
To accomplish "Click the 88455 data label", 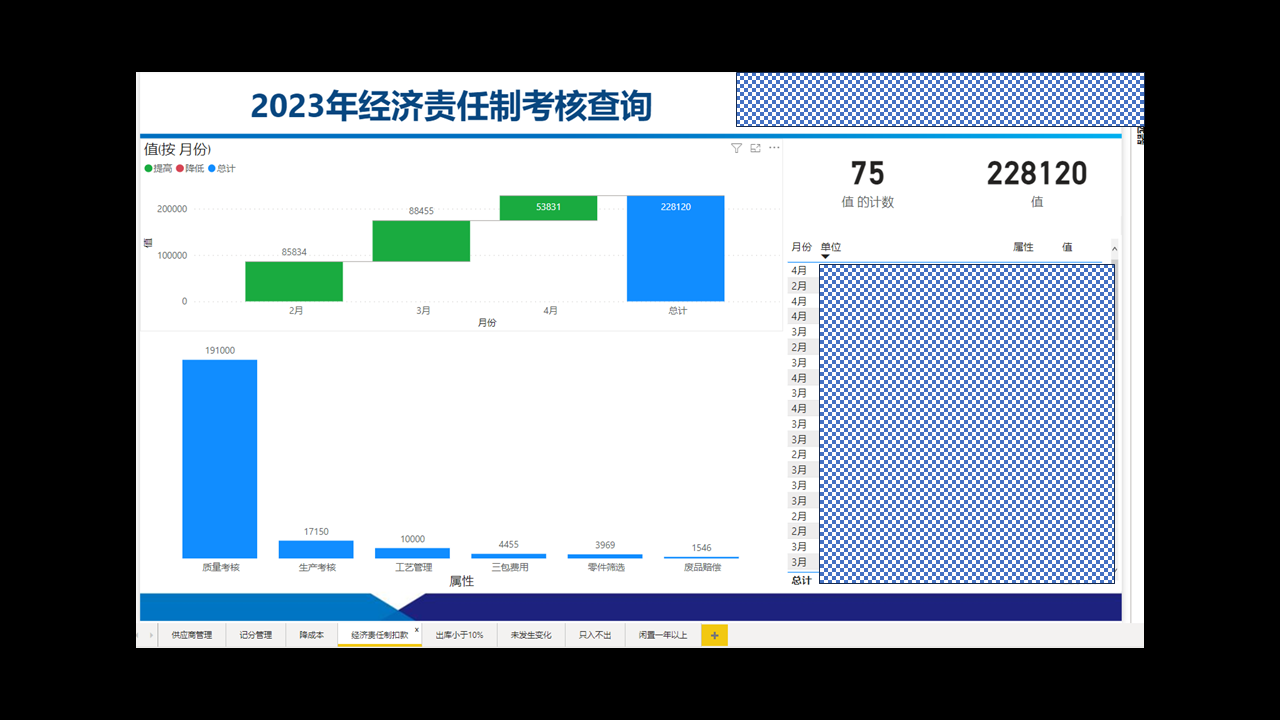I will tap(421, 211).
